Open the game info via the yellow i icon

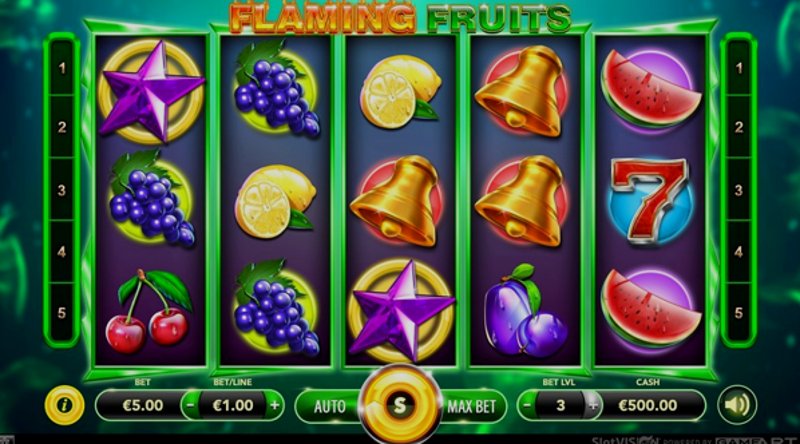[64, 405]
